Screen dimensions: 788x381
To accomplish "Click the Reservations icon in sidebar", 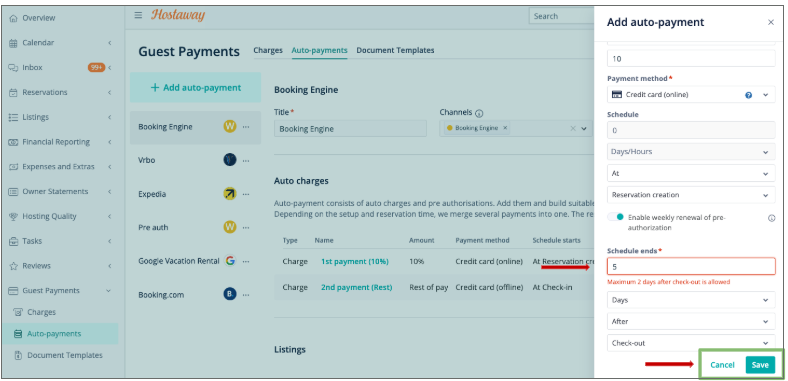I will coord(14,92).
